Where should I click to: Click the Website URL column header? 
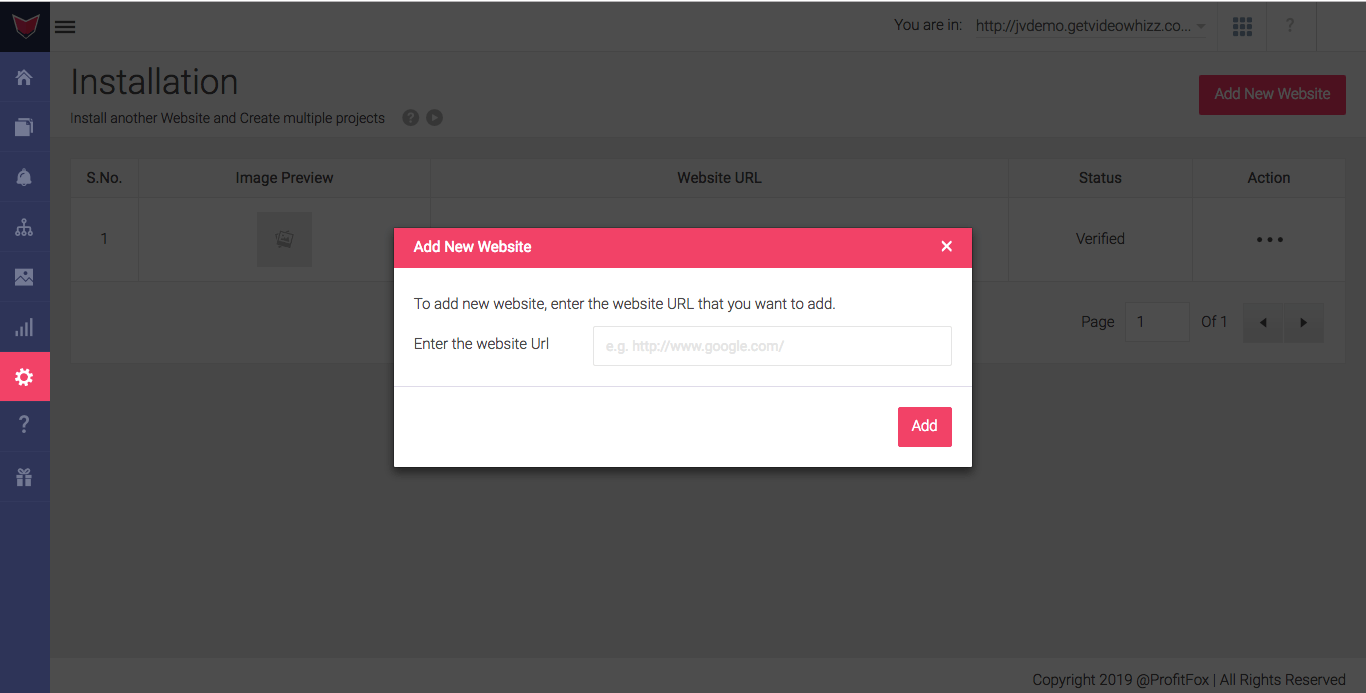(x=719, y=178)
